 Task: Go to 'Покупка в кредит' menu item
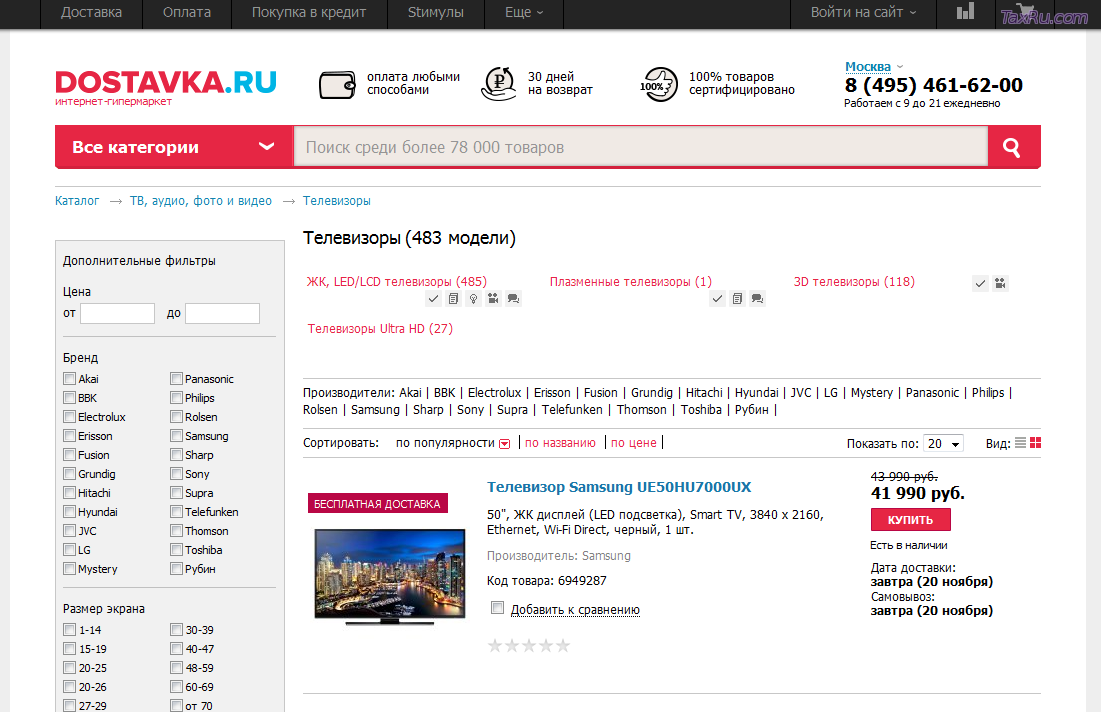tap(309, 13)
